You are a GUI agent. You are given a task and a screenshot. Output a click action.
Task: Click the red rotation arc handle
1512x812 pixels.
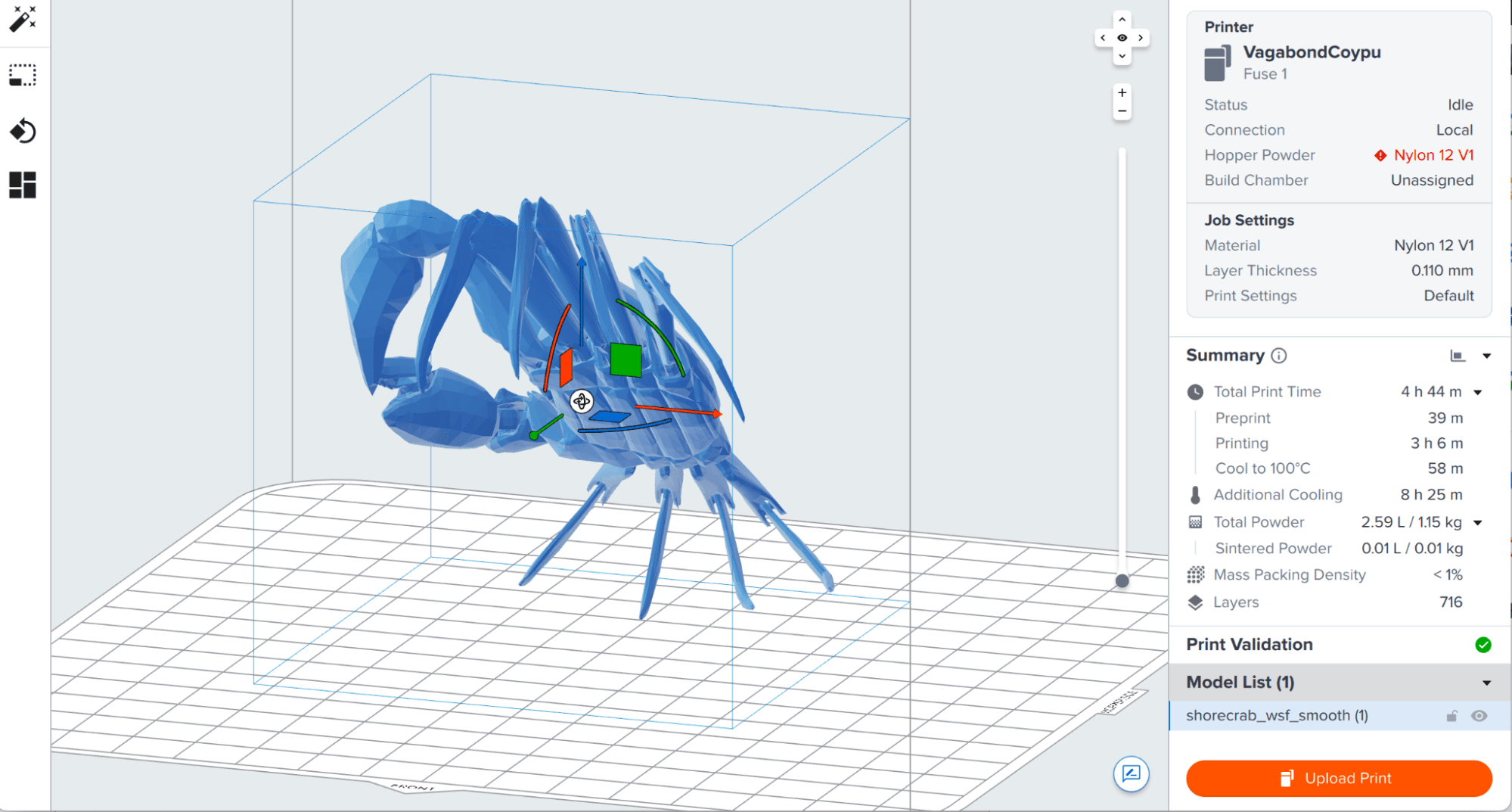(x=556, y=347)
